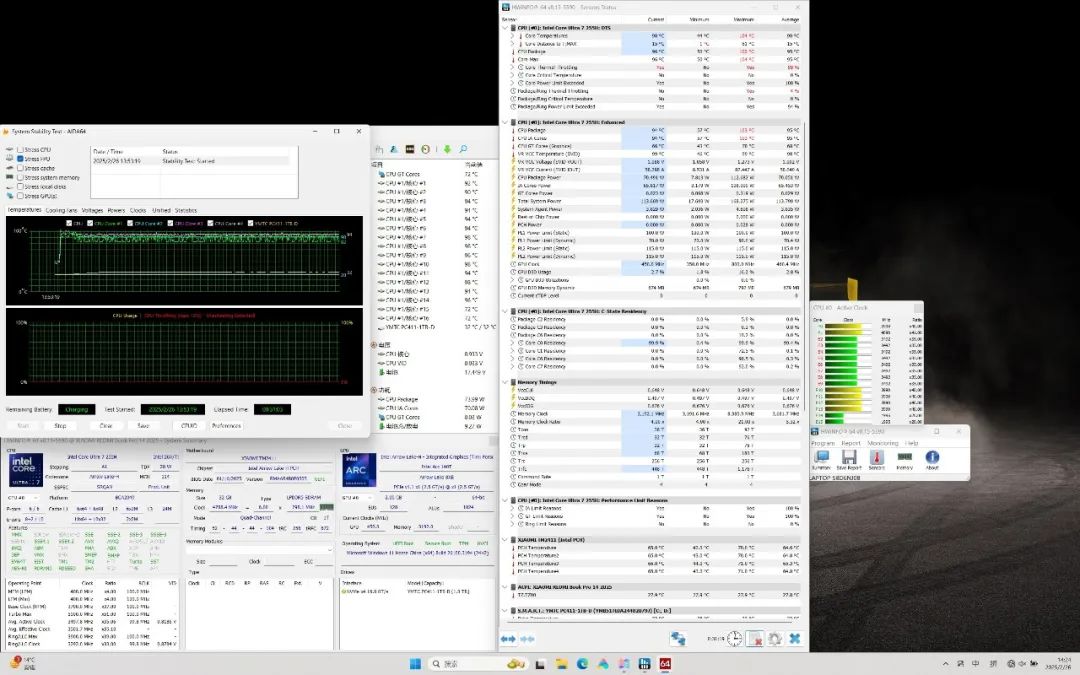Image resolution: width=1080 pixels, height=675 pixels.
Task: Open the CPU #0 dropdown in System Summary
Action: click(x=25, y=497)
